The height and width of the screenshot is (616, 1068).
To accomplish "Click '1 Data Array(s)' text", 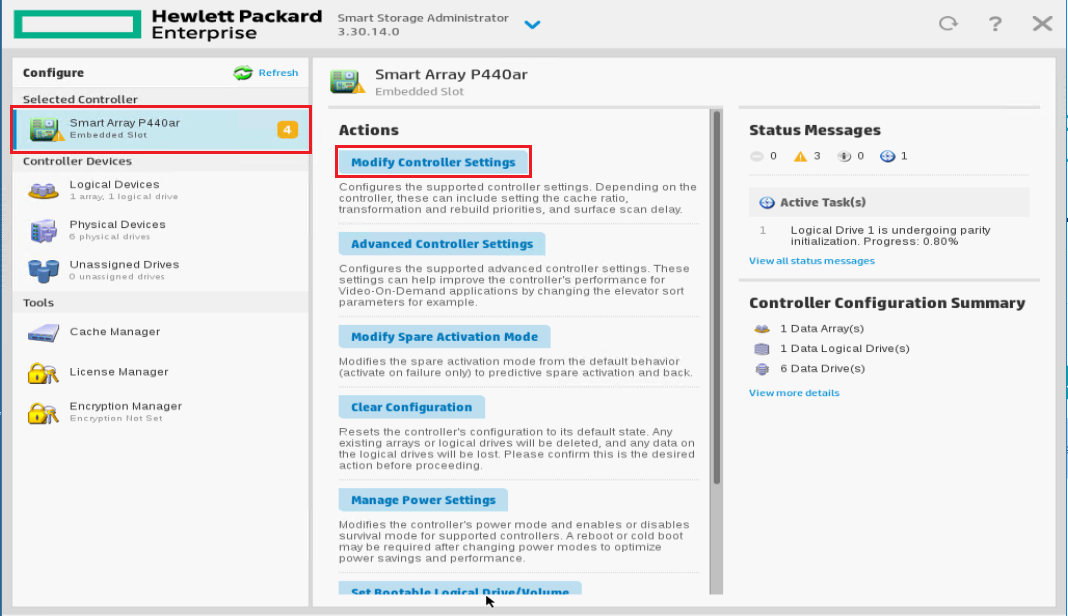I will pyautogui.click(x=822, y=328).
